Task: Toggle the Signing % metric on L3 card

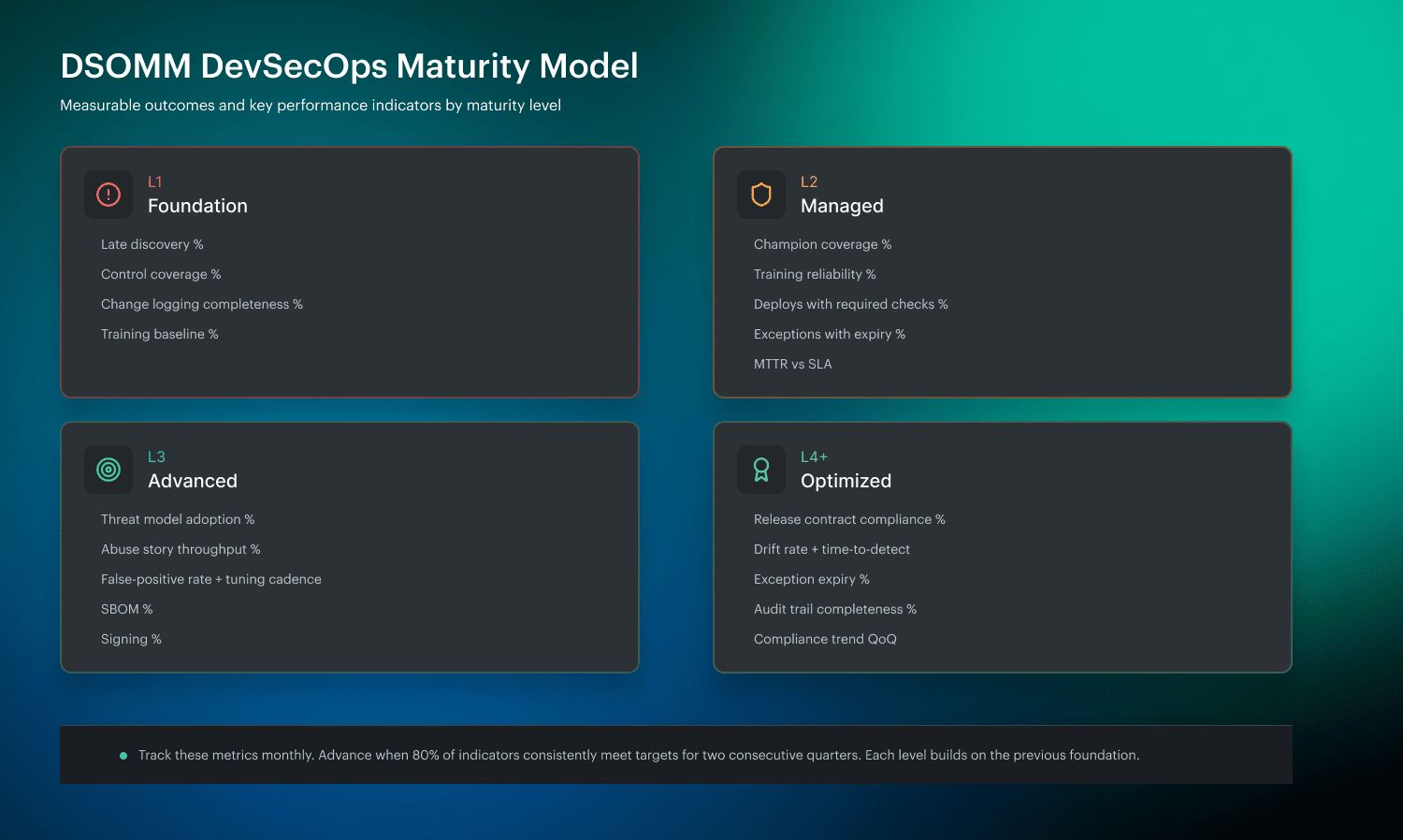Action: 131,638
